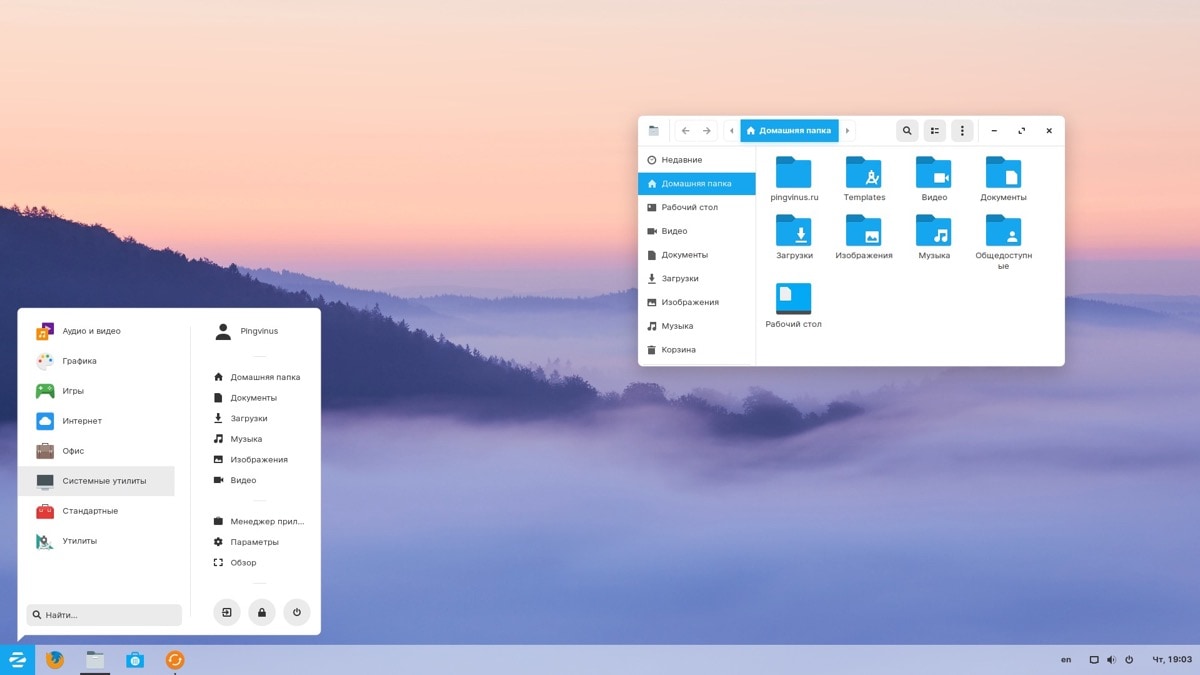
Task: Go forward in the file manager
Action: point(707,131)
